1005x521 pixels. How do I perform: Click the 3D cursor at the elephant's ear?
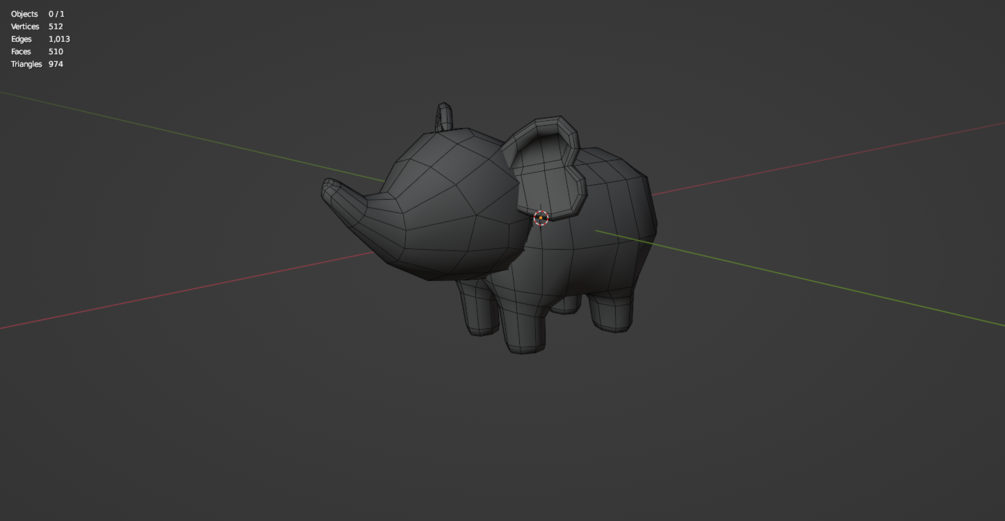pos(541,218)
